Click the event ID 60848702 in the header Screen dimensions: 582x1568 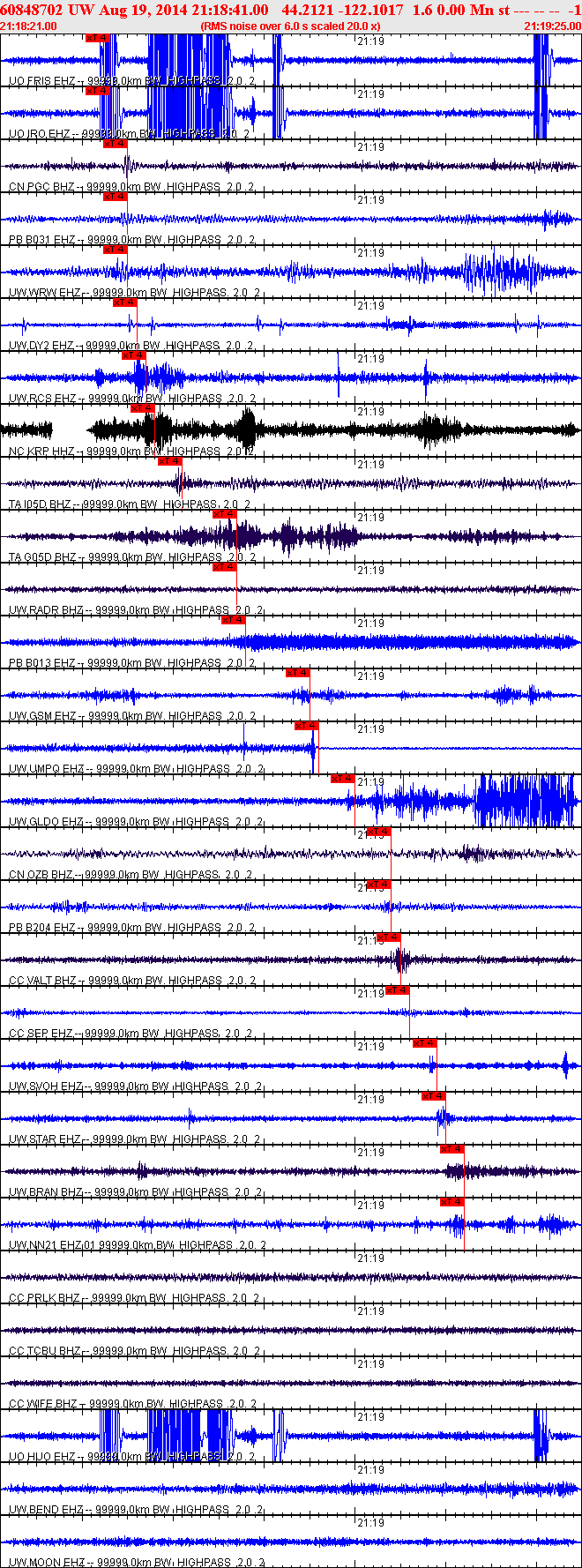[32, 10]
